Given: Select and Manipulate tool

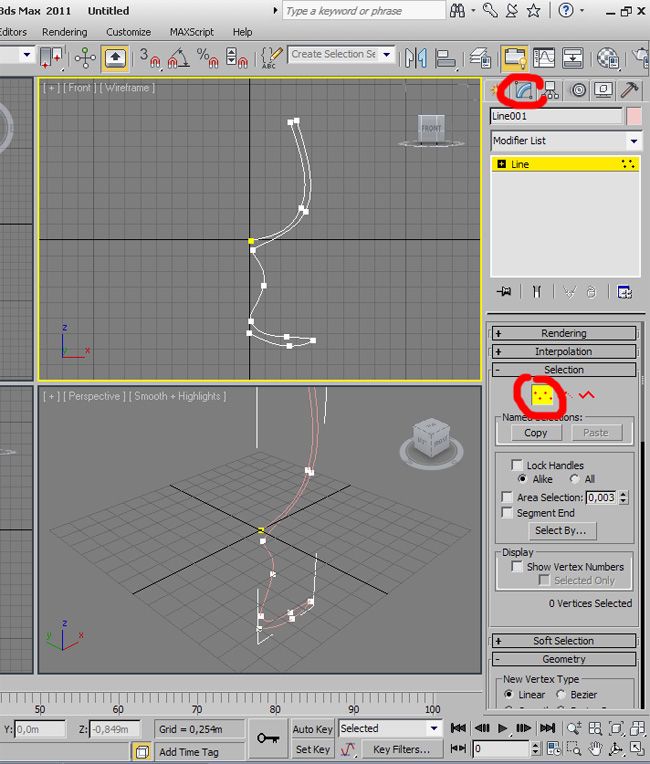Looking at the screenshot, I should tap(85, 58).
